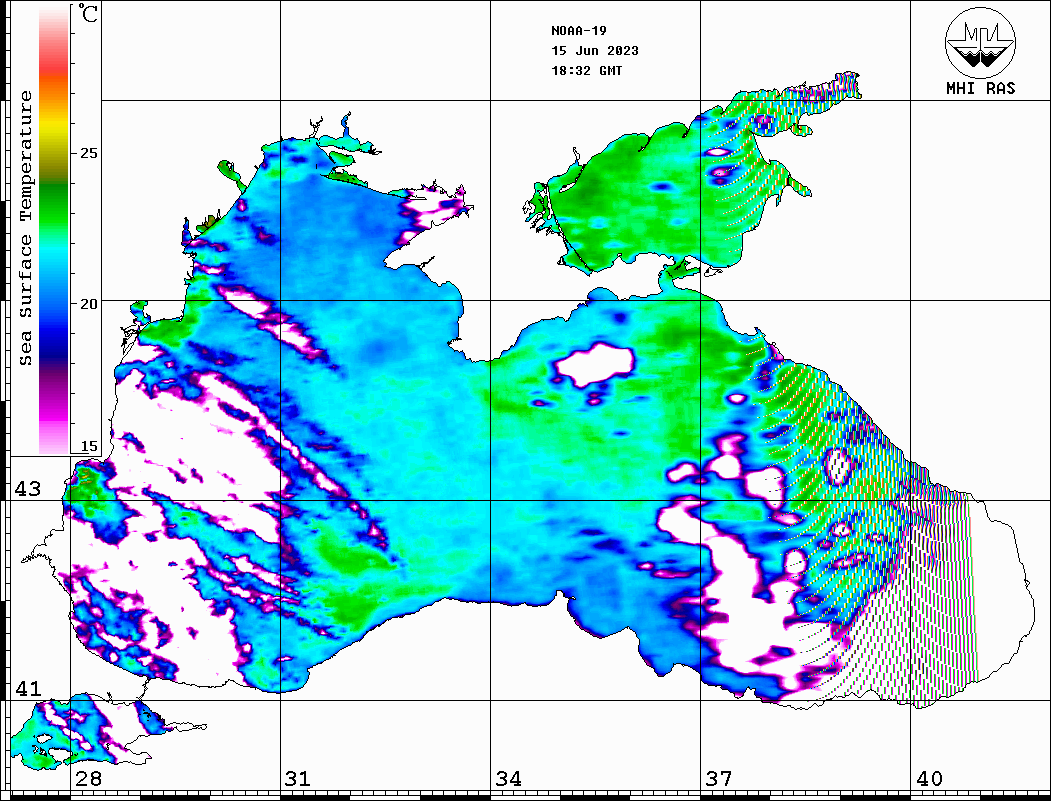Click the 18:32 GMT timestamp

tap(586, 71)
